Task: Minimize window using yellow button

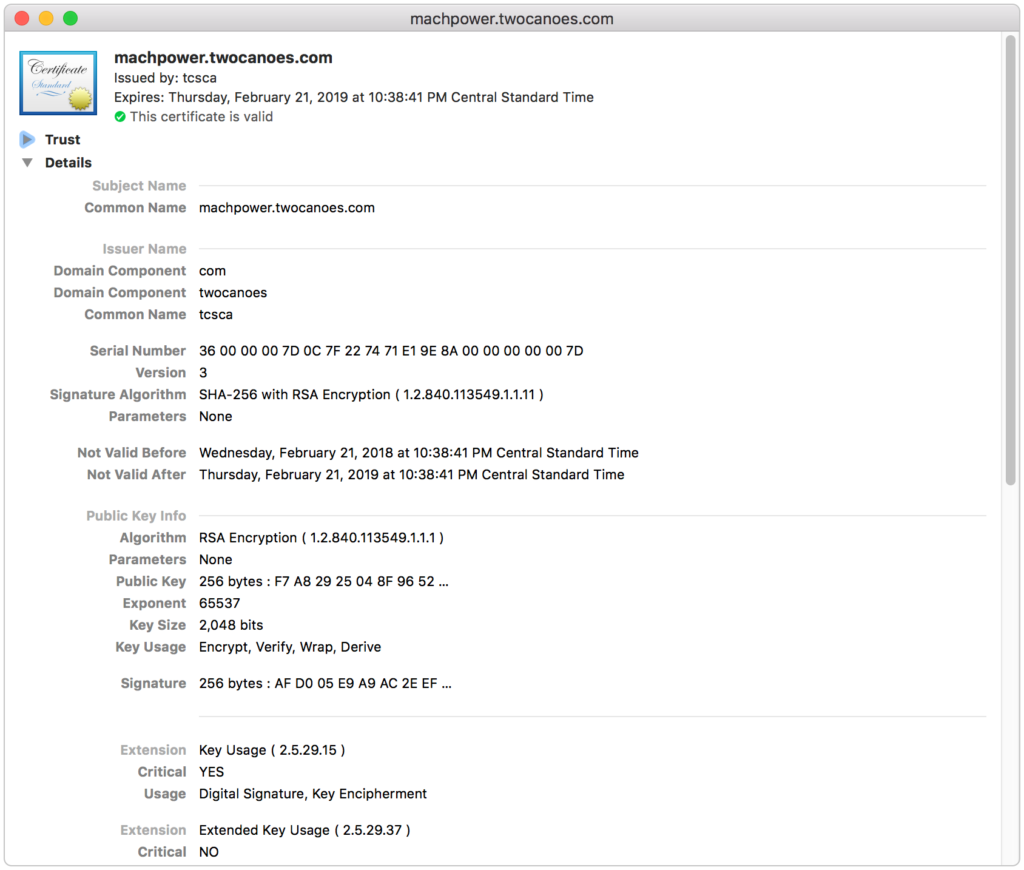Action: (x=46, y=18)
